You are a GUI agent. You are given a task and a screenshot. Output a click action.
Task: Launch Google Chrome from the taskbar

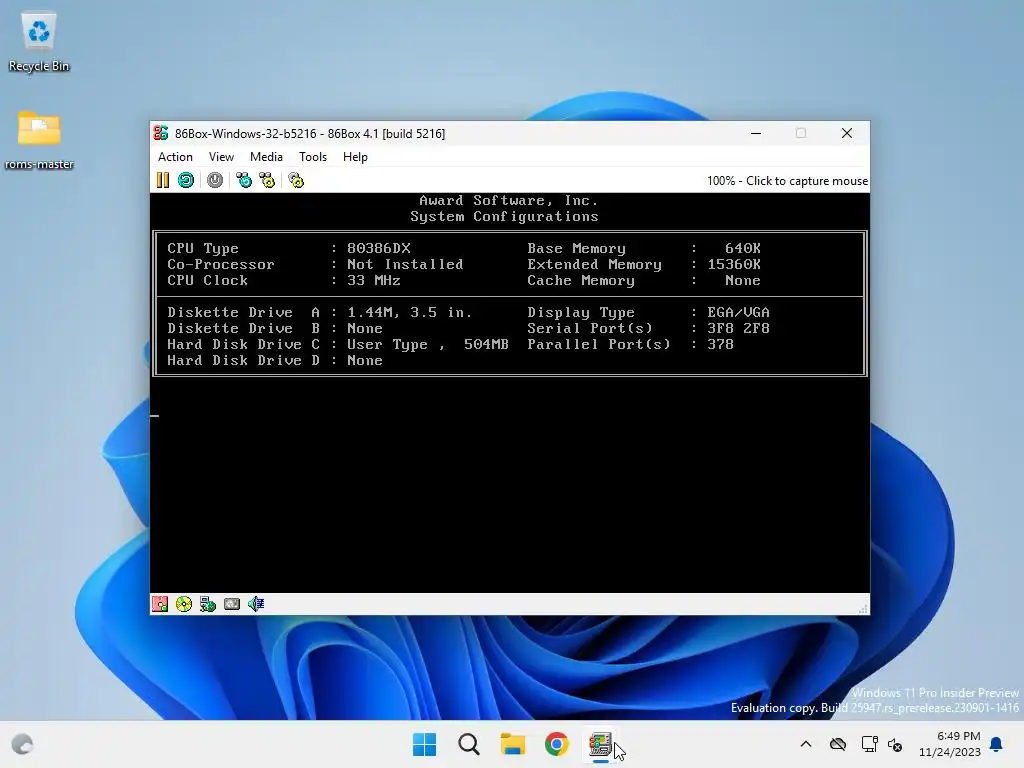click(556, 744)
